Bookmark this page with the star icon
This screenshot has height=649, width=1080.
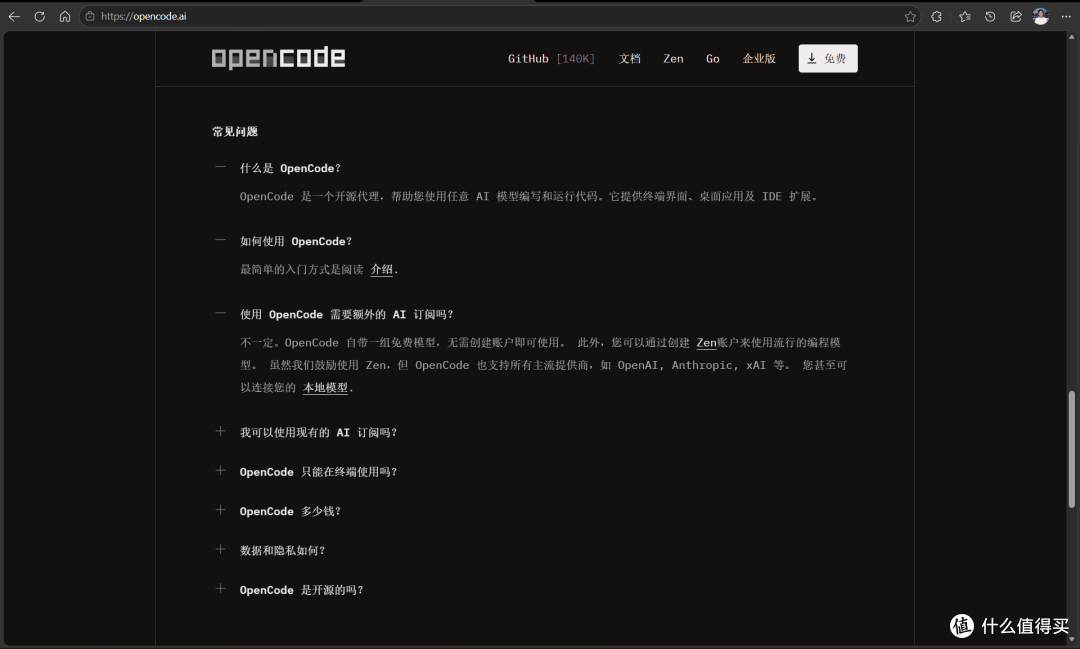point(910,17)
